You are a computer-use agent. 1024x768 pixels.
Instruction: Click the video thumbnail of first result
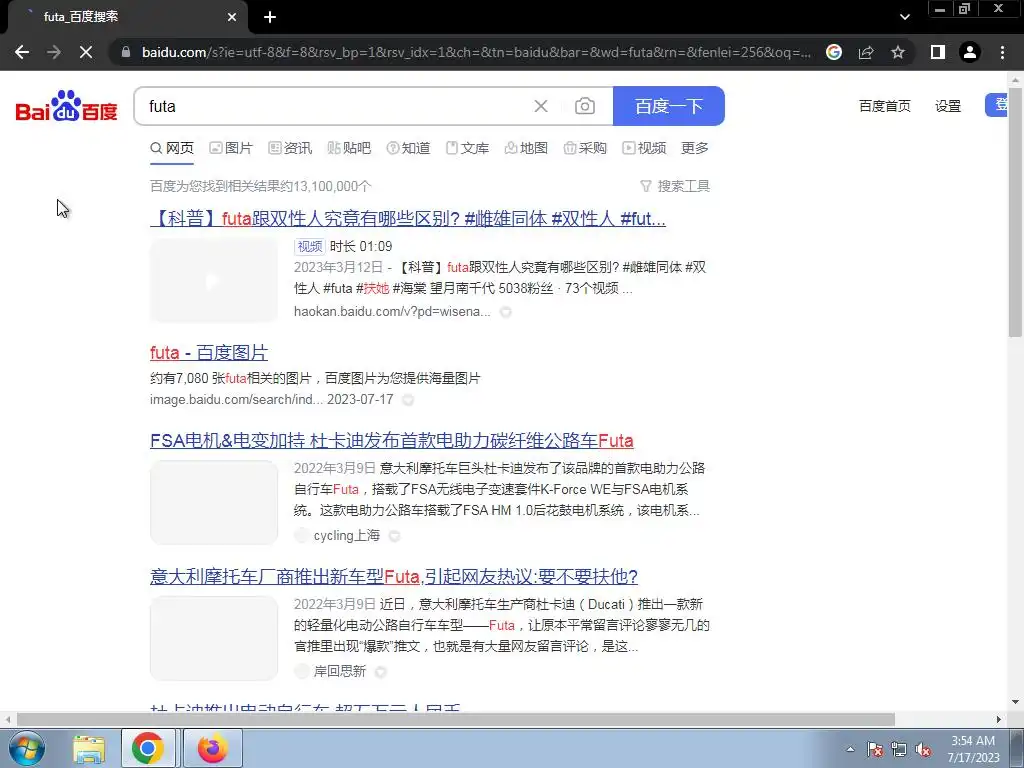click(x=214, y=280)
